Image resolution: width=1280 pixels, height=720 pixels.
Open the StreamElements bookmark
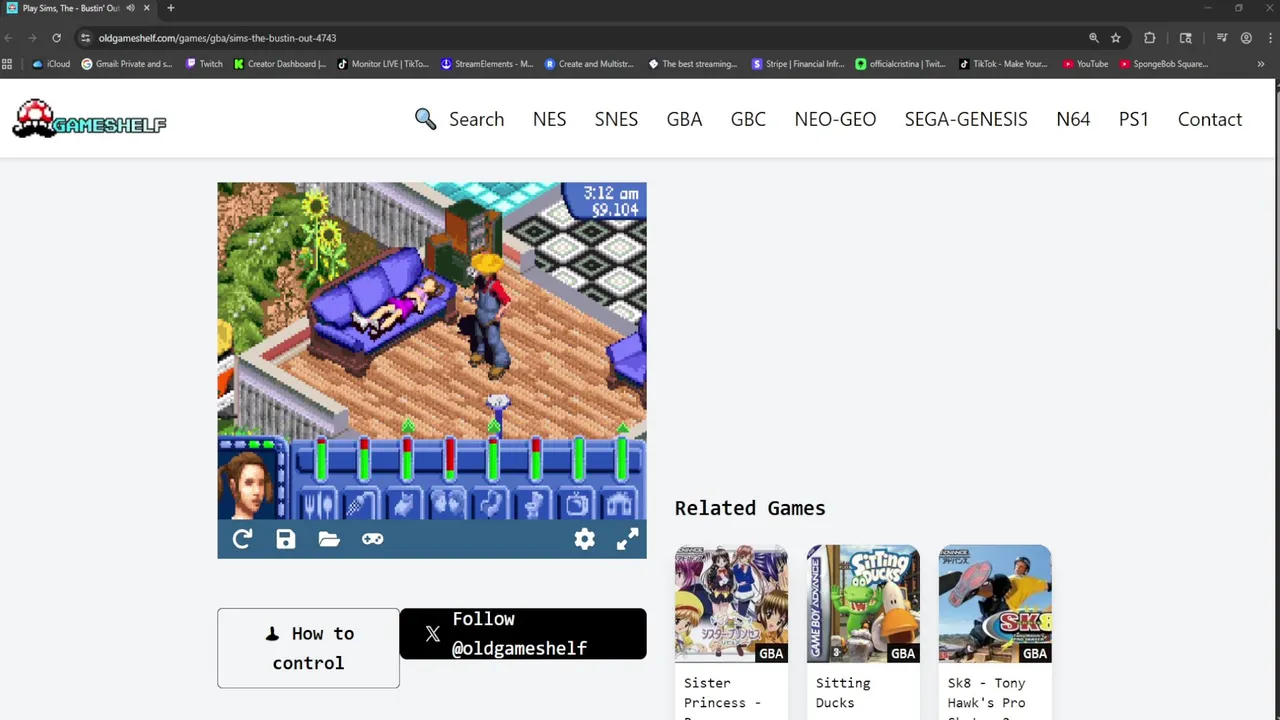pos(487,64)
